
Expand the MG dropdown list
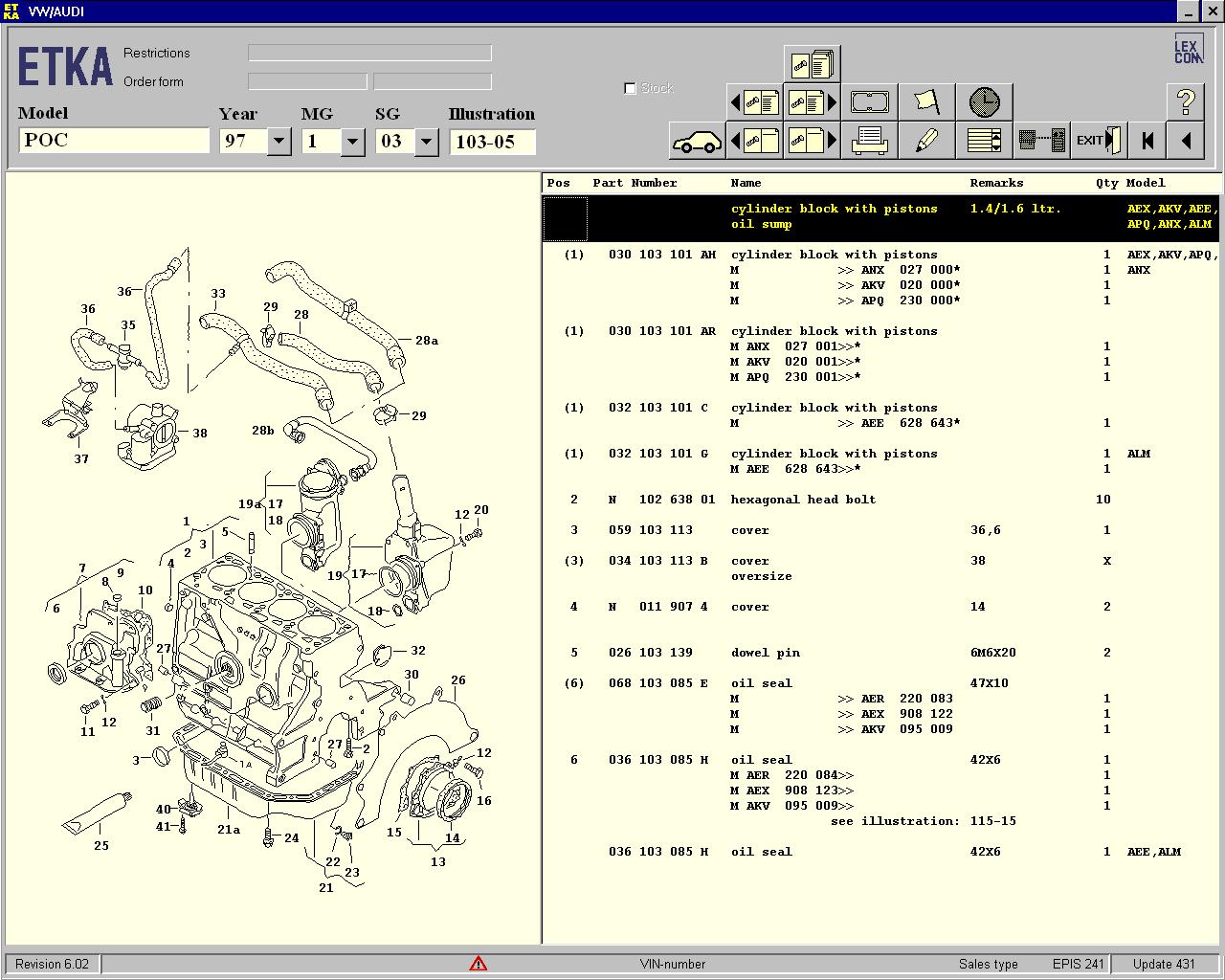point(352,142)
